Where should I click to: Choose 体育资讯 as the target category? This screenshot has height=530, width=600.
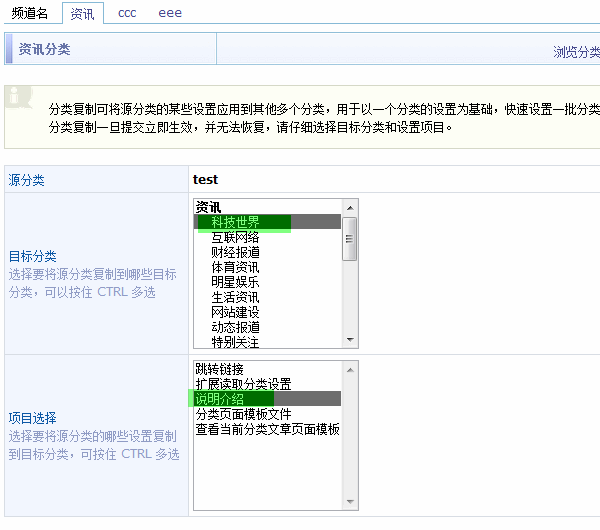(x=236, y=267)
